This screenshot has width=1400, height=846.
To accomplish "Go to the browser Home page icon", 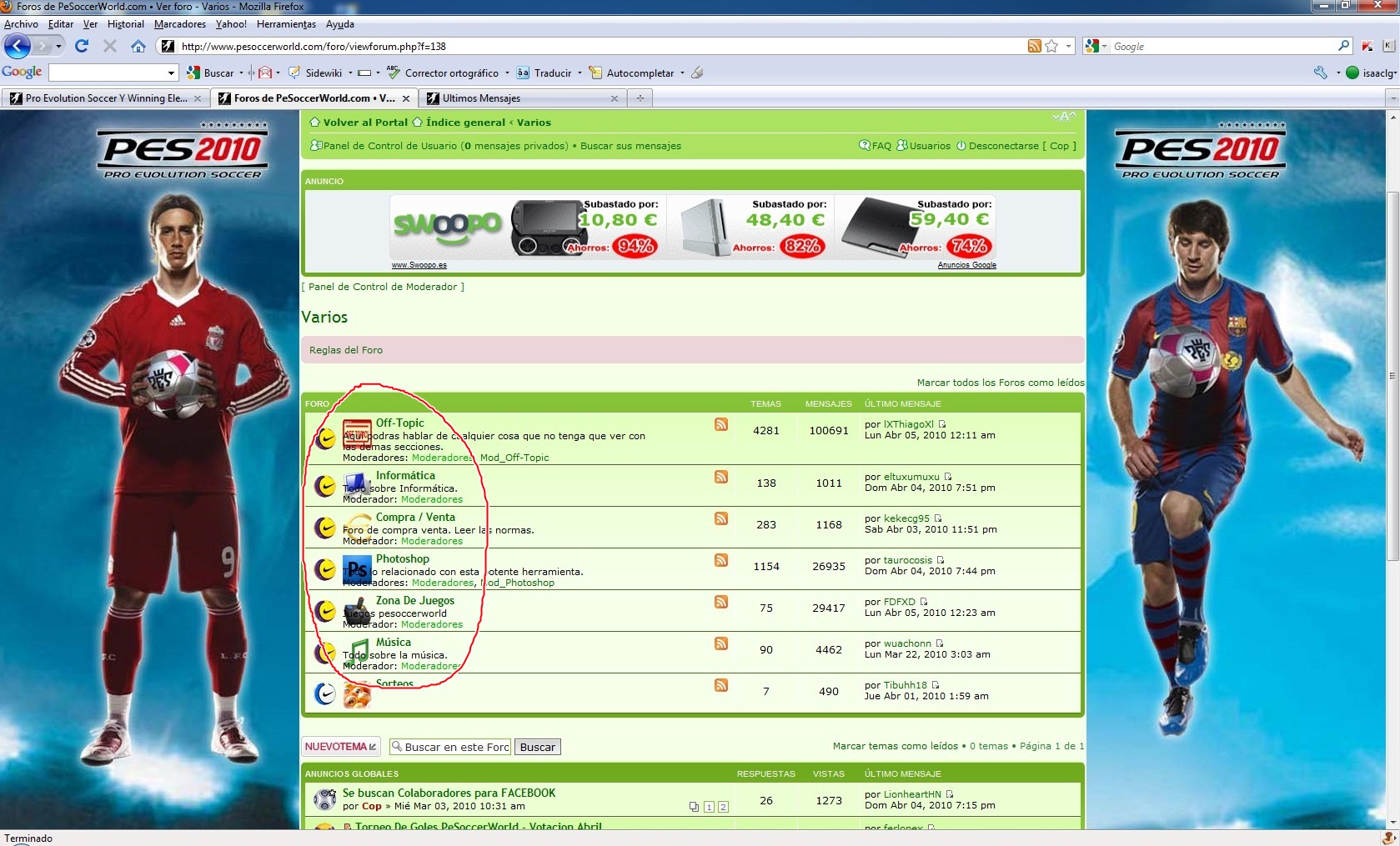I will click(x=138, y=46).
